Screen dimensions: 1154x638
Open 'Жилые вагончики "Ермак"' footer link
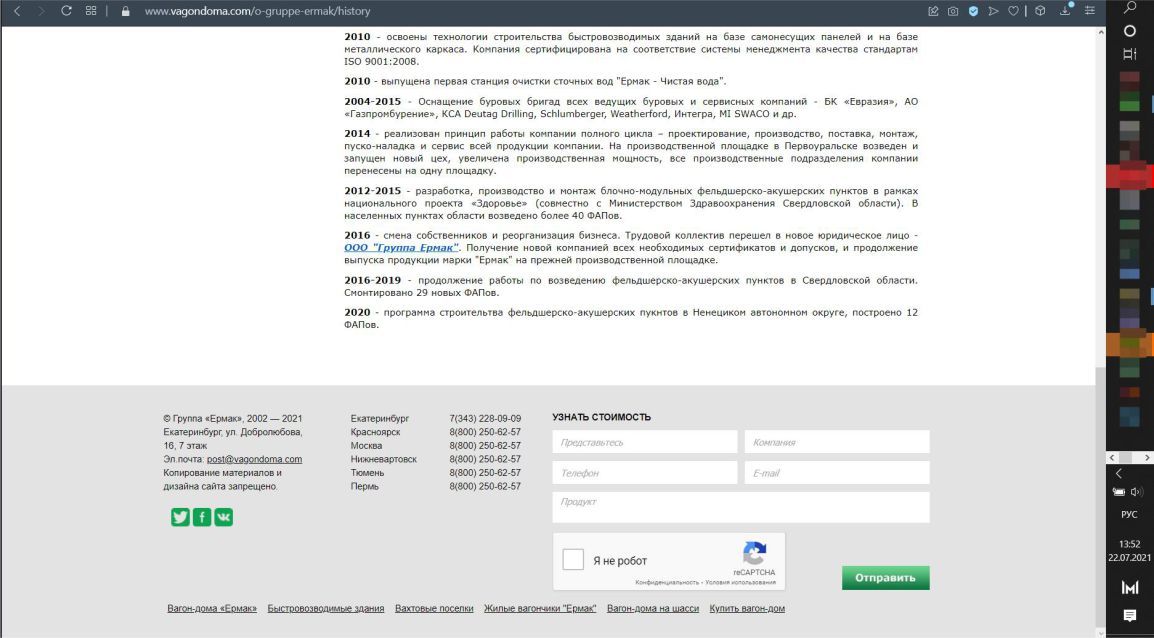pos(540,609)
